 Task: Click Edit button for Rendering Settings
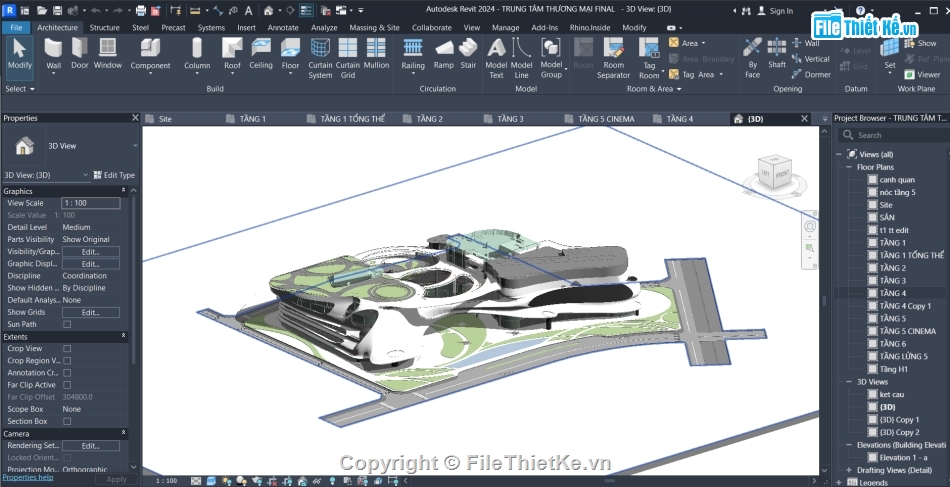(x=90, y=445)
